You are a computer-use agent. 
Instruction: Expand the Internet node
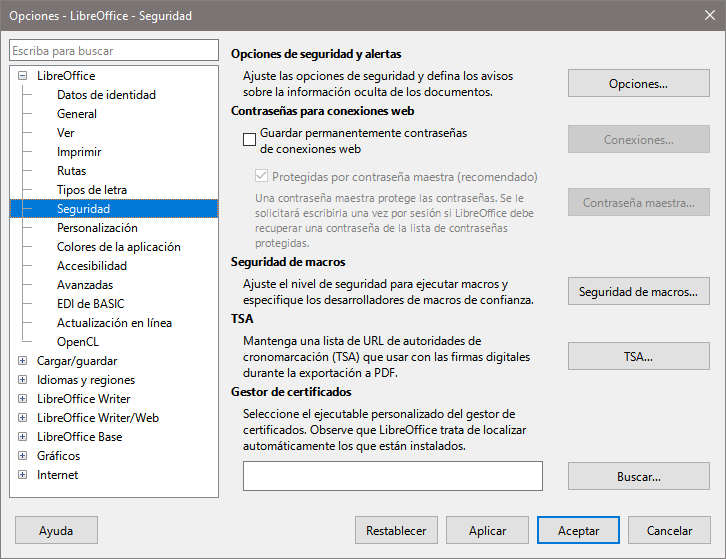click(x=22, y=475)
